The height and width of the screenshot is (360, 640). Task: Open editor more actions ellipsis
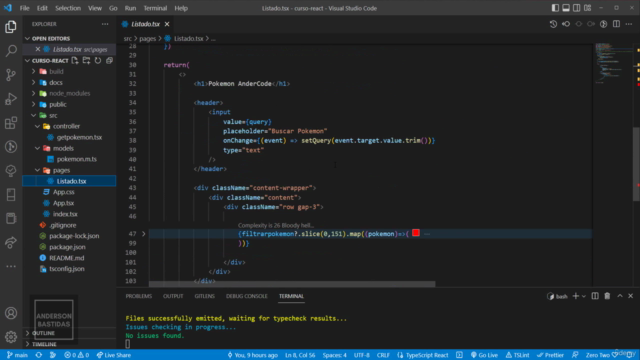pos(629,24)
